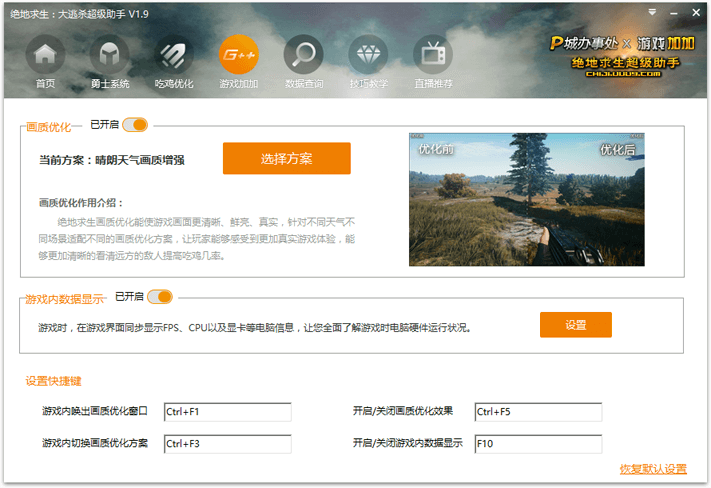Select the 游戏加加 G++ icon
The width and height of the screenshot is (711, 488).
(x=239, y=54)
